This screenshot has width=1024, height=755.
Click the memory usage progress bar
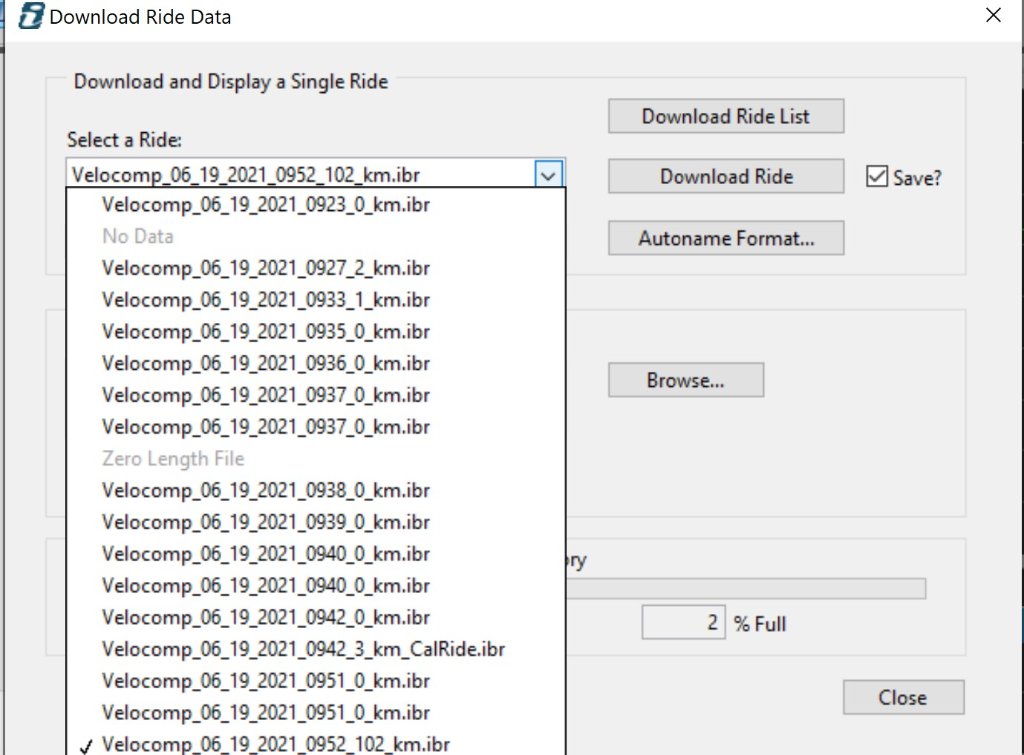pyautogui.click(x=746, y=588)
